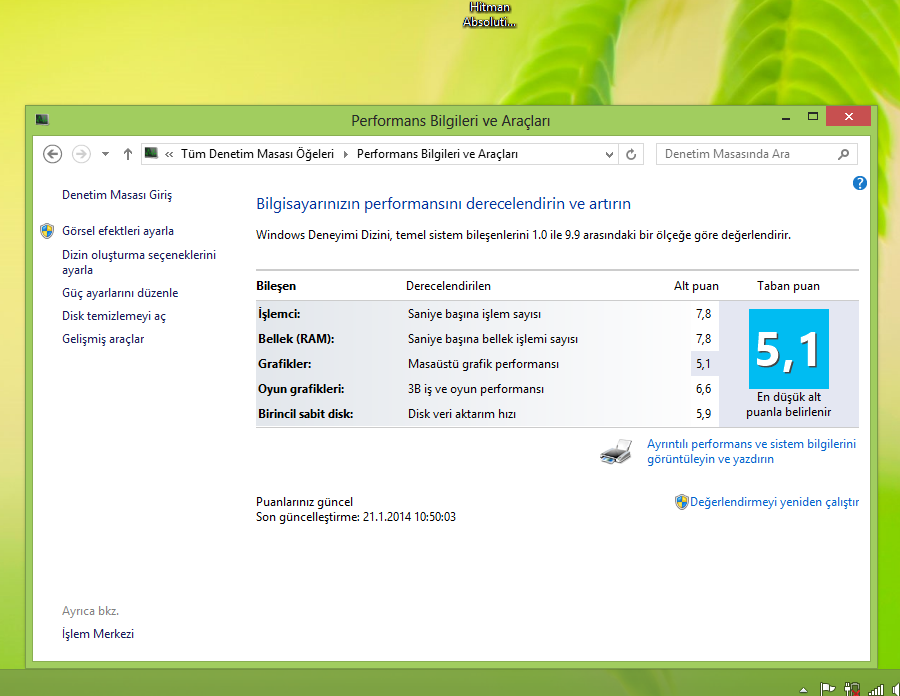Click the shield icon beside Değerlendirmeyi yeniden çalıştır

[681, 502]
